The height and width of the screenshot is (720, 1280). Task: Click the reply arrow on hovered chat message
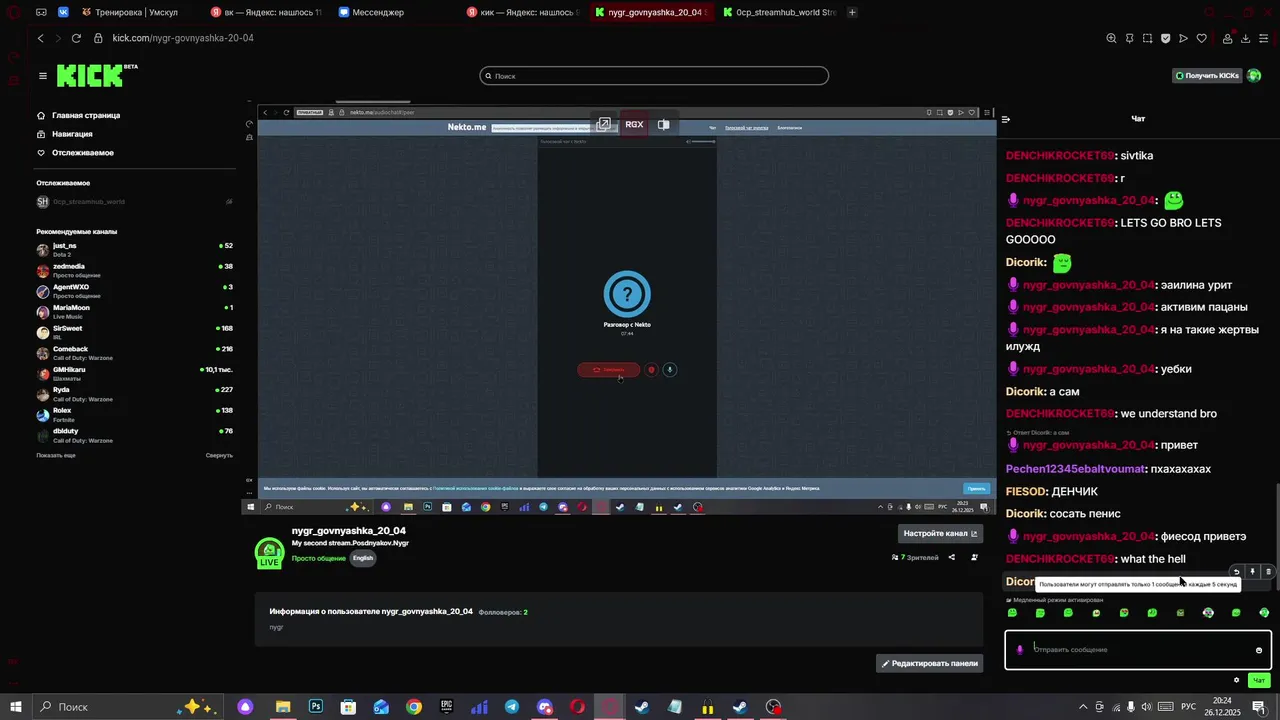coord(1236,572)
